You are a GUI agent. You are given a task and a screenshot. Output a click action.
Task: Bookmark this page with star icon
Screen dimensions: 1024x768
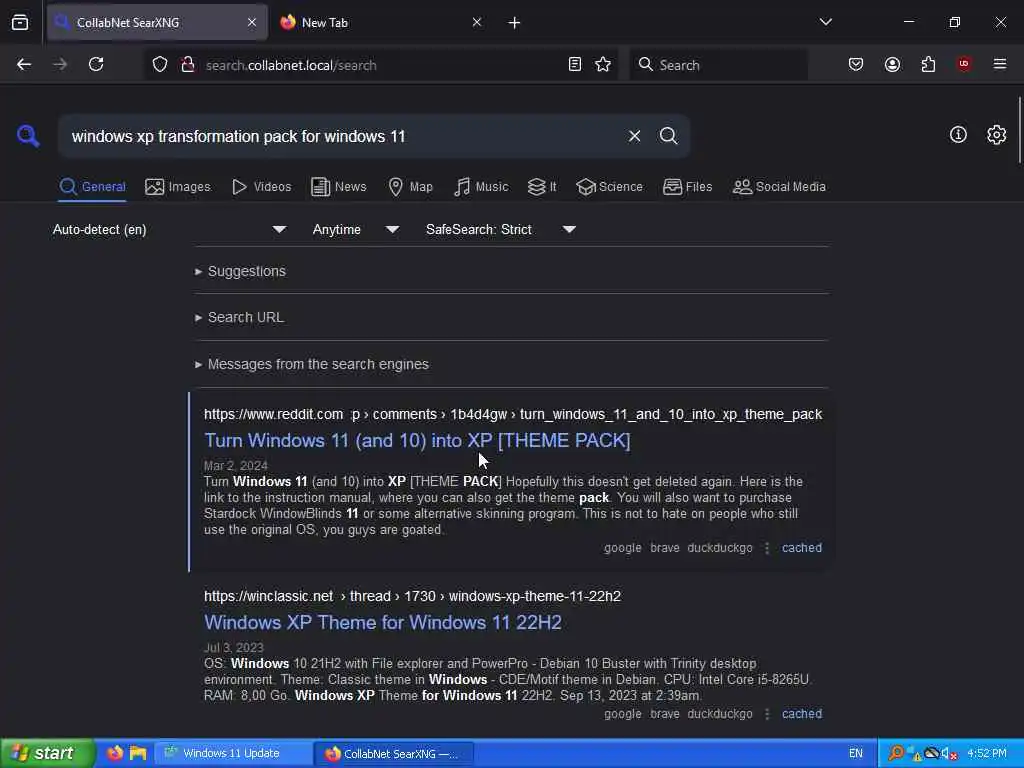(603, 65)
